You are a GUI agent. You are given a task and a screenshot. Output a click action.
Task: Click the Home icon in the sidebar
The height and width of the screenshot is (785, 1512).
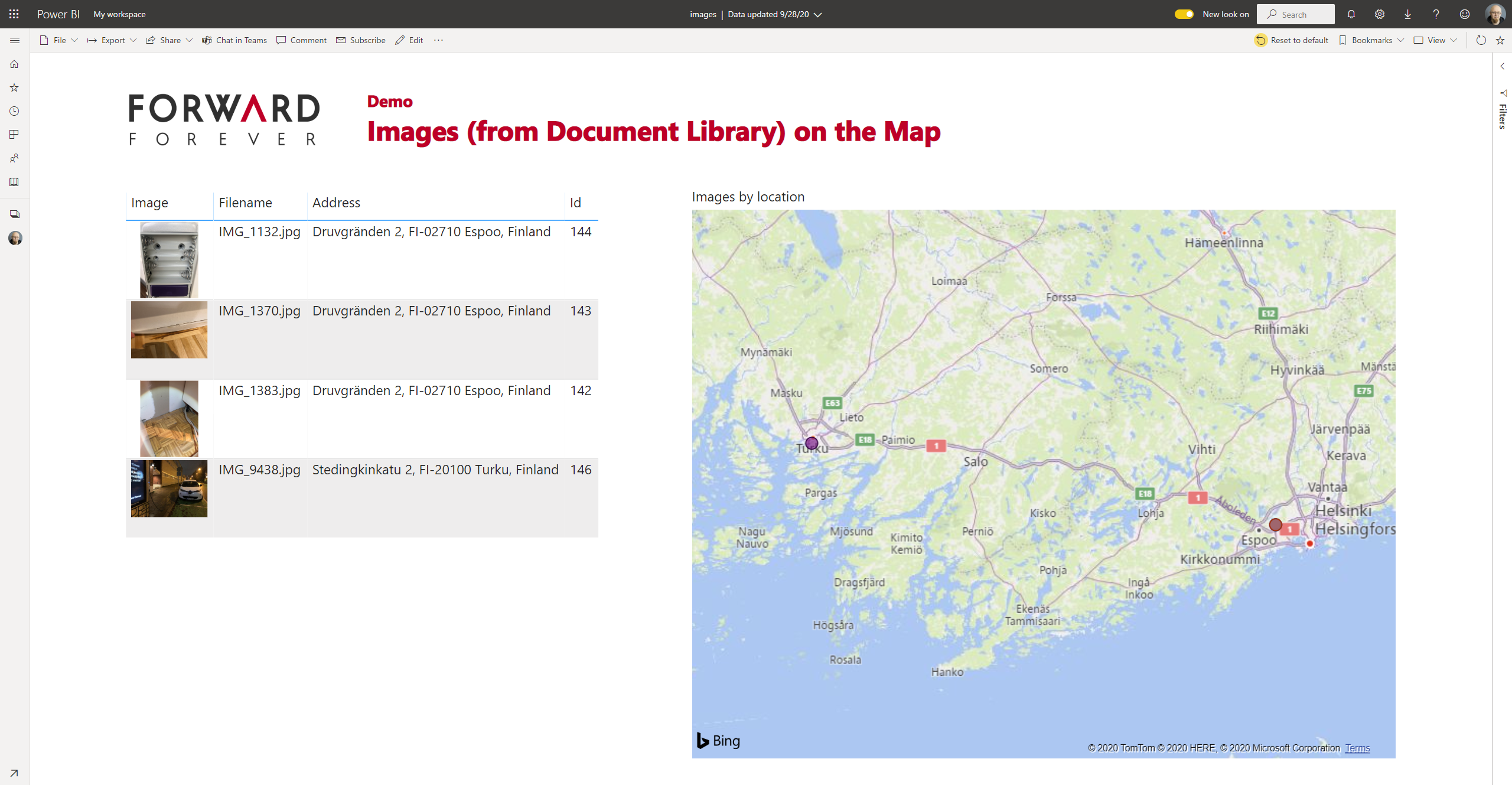pyautogui.click(x=15, y=64)
